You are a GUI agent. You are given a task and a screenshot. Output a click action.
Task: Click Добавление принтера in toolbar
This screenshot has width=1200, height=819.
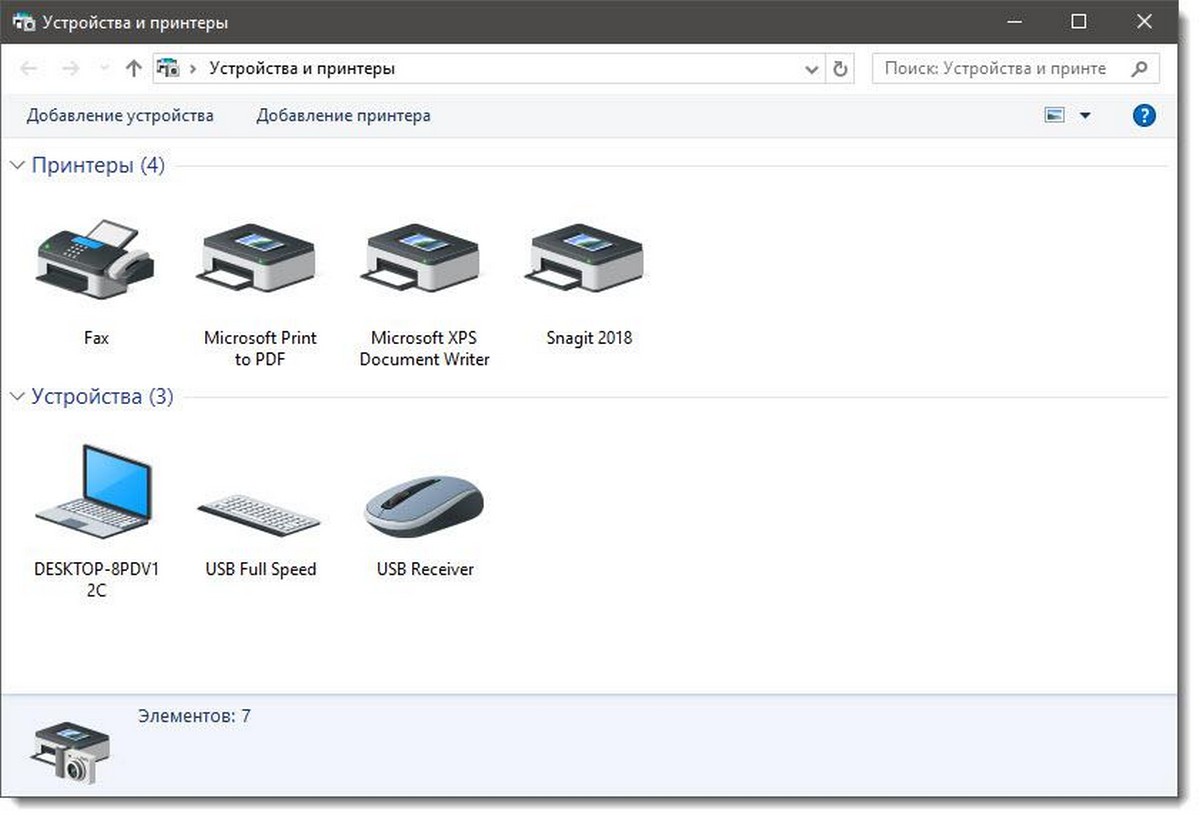pos(344,116)
